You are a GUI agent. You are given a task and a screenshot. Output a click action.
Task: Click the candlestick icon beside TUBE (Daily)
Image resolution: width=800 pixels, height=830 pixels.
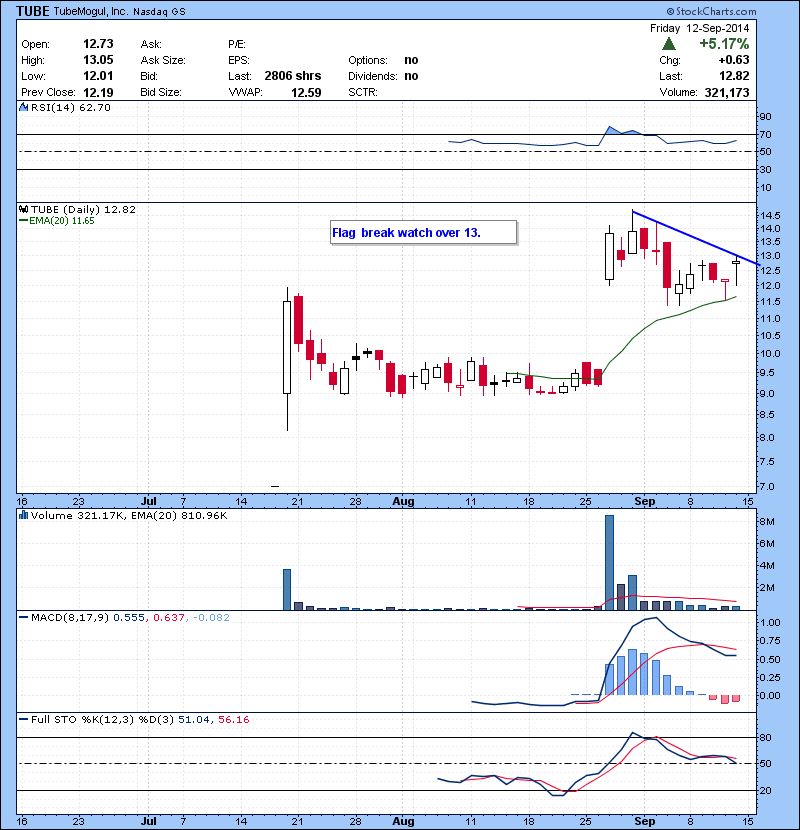[x=24, y=209]
